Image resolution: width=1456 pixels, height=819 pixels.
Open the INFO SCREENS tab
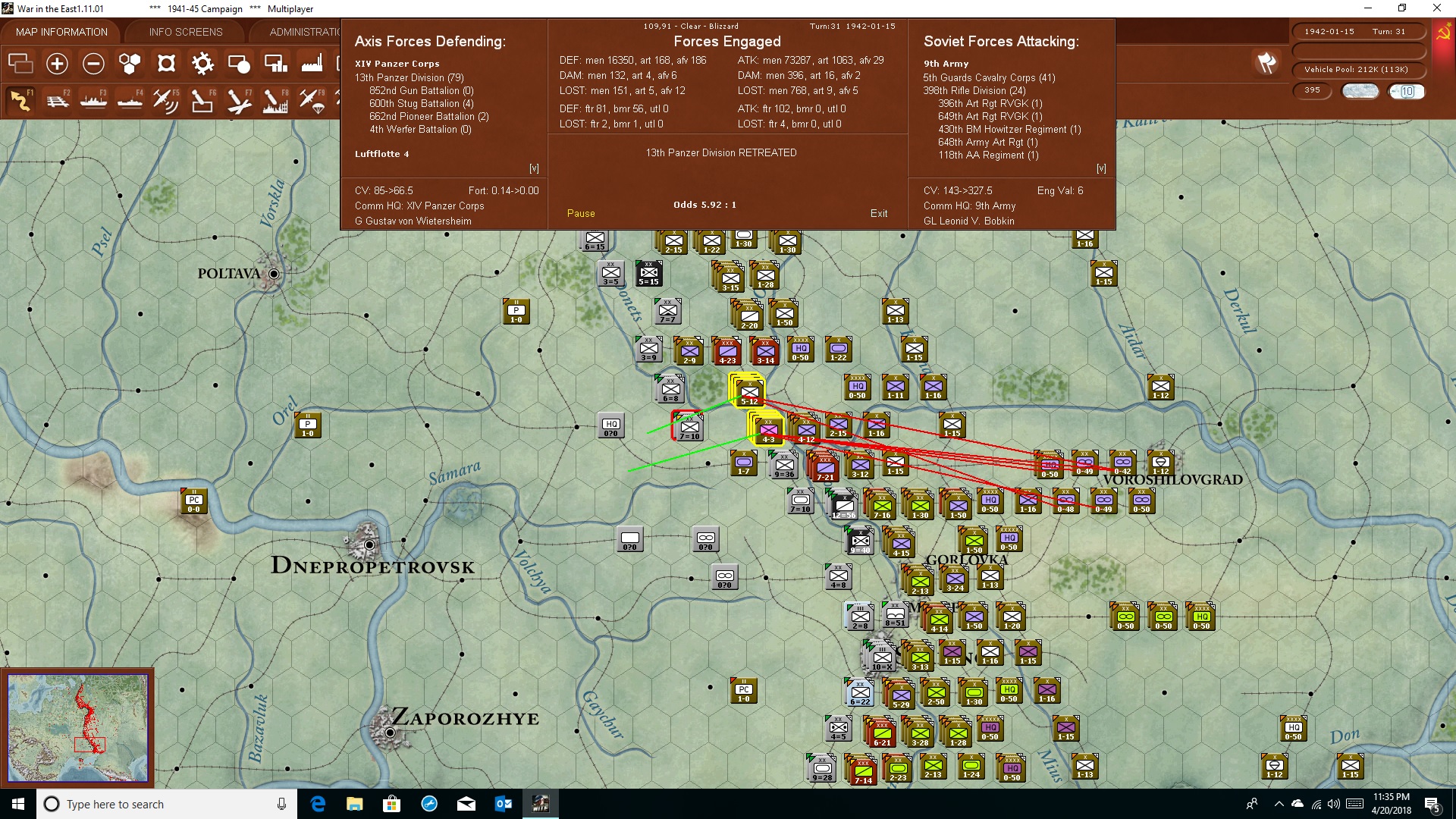point(186,32)
